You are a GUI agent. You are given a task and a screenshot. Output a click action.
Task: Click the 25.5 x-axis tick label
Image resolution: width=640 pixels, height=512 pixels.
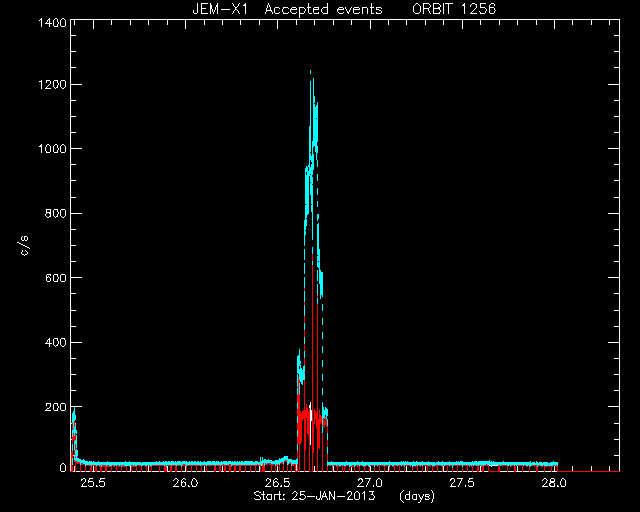(x=93, y=483)
